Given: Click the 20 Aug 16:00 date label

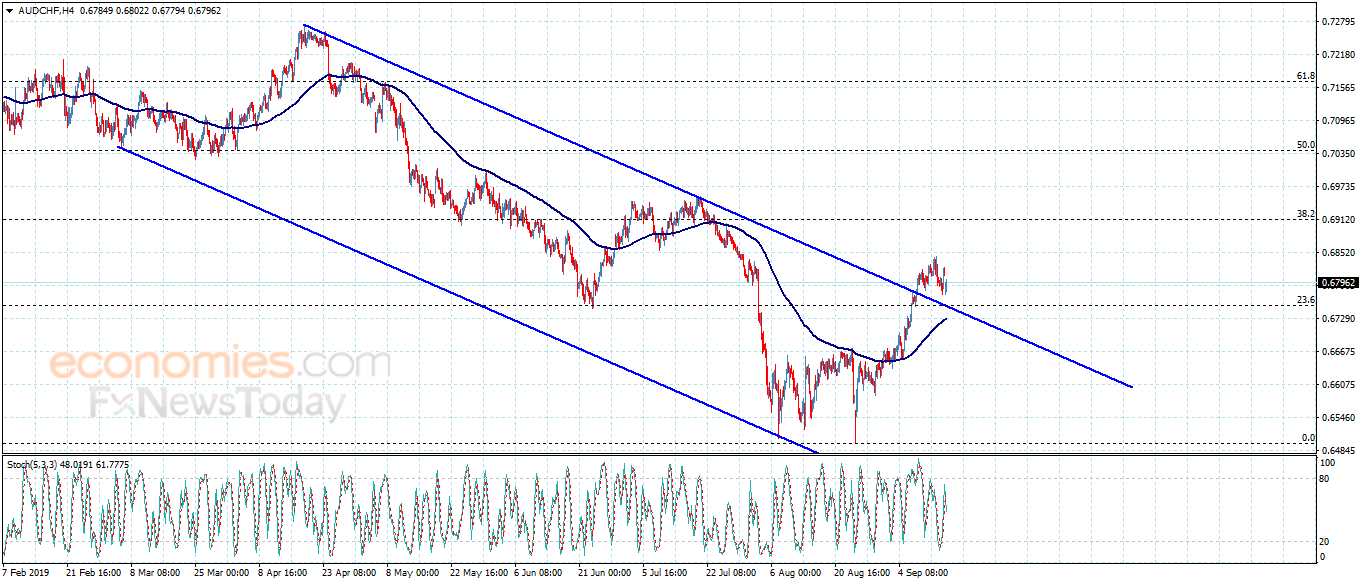Looking at the screenshot, I should [863, 574].
